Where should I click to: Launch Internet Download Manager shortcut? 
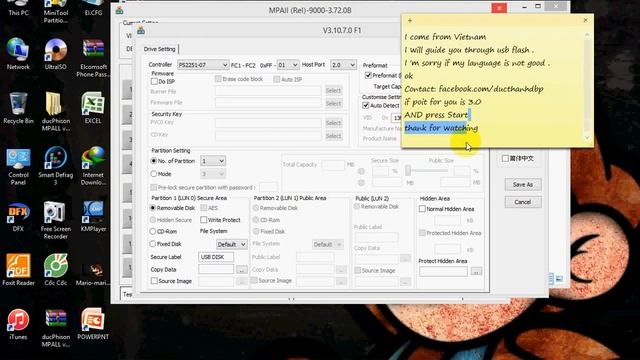coord(93,167)
